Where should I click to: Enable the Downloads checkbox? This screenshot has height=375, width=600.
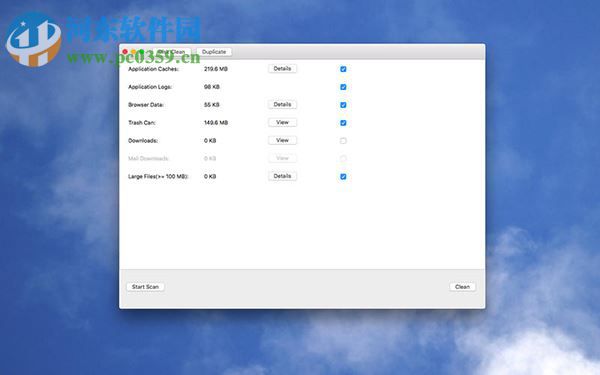coord(343,141)
